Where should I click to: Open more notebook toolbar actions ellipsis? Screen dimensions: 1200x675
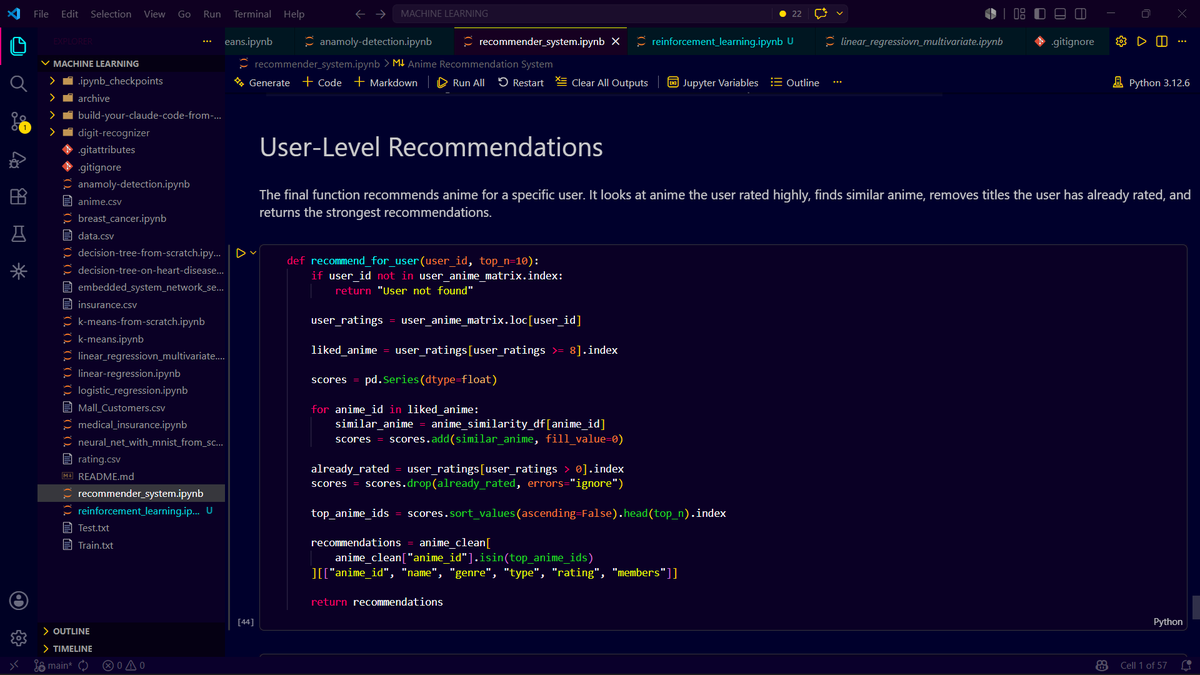(837, 82)
